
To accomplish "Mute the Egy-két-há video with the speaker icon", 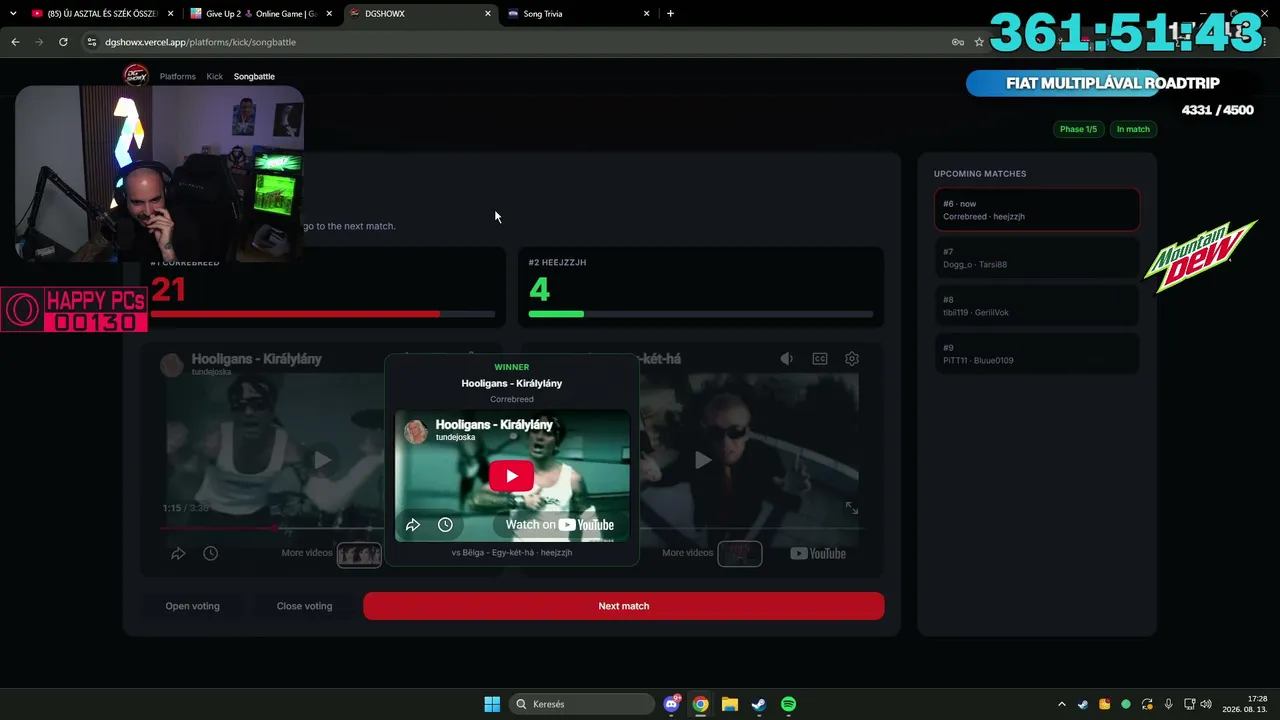I will coord(787,359).
